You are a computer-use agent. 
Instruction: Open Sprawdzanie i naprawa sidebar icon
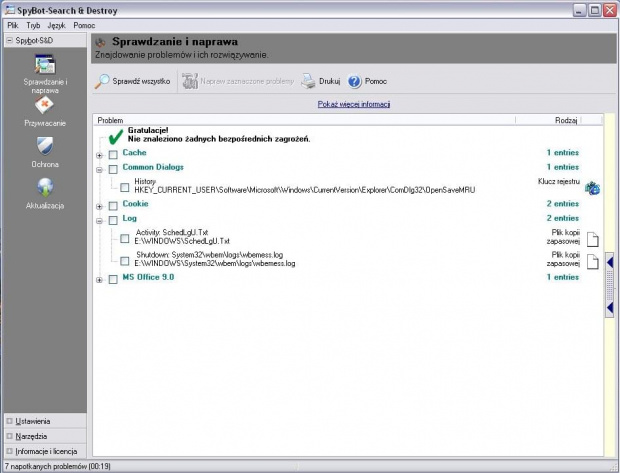tap(45, 64)
